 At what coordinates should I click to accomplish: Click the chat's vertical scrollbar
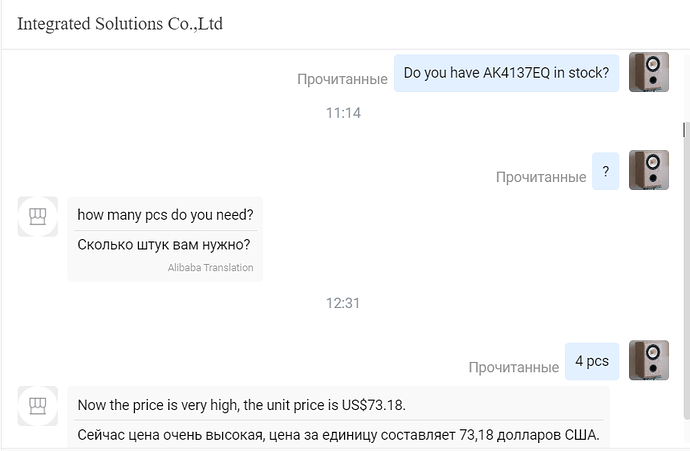coord(685,130)
